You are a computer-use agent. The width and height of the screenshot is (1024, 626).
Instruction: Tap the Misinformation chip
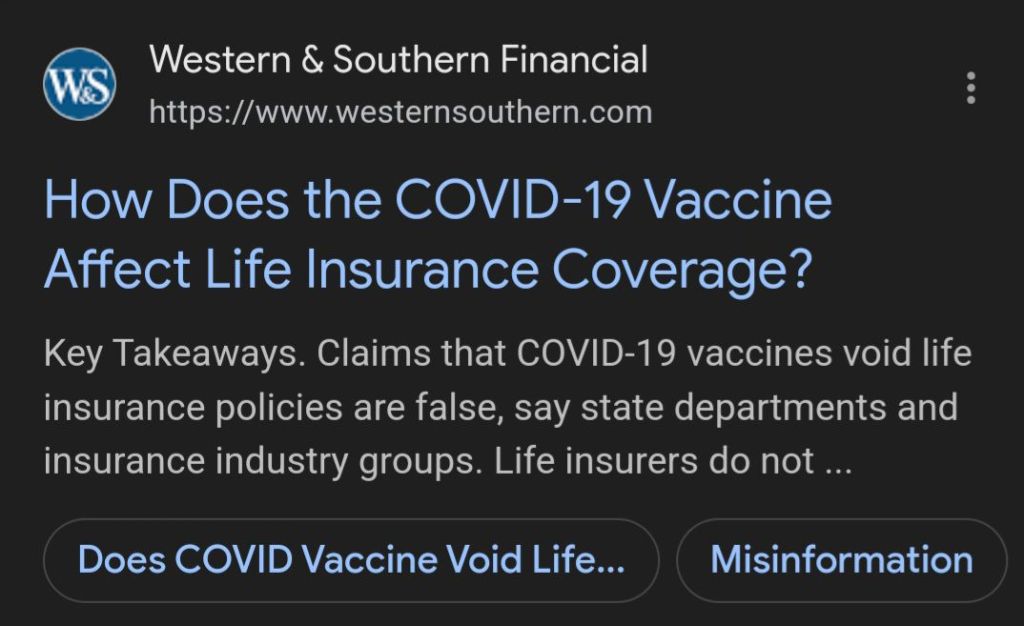[841, 560]
